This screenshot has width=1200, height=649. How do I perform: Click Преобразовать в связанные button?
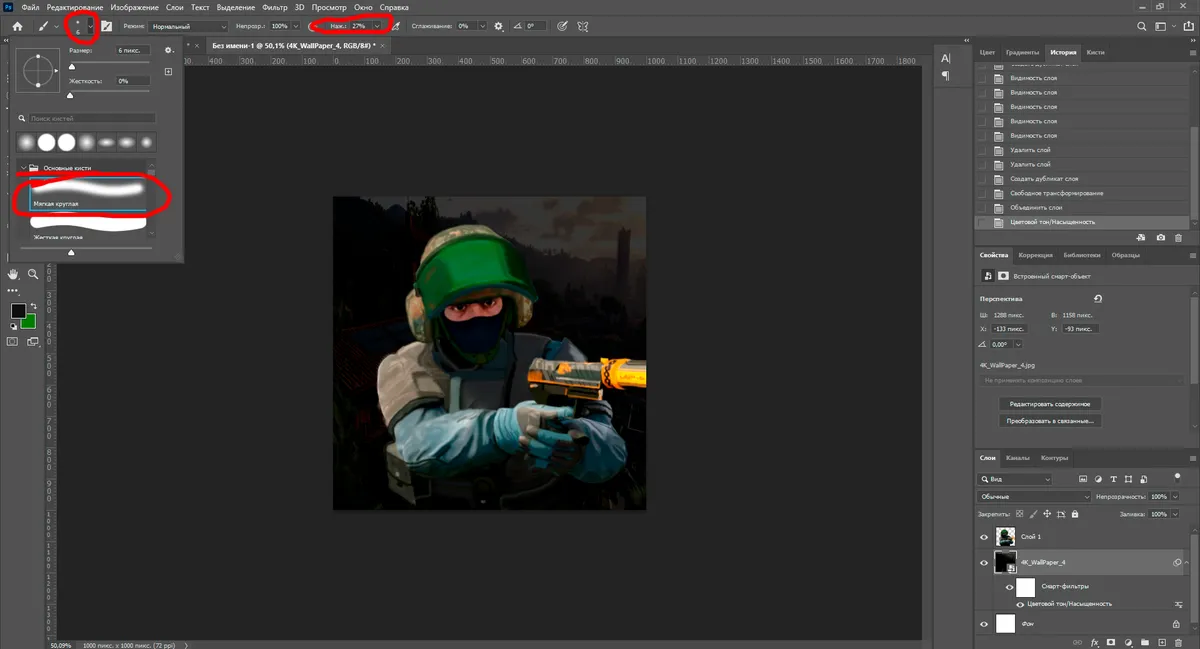tap(1050, 421)
